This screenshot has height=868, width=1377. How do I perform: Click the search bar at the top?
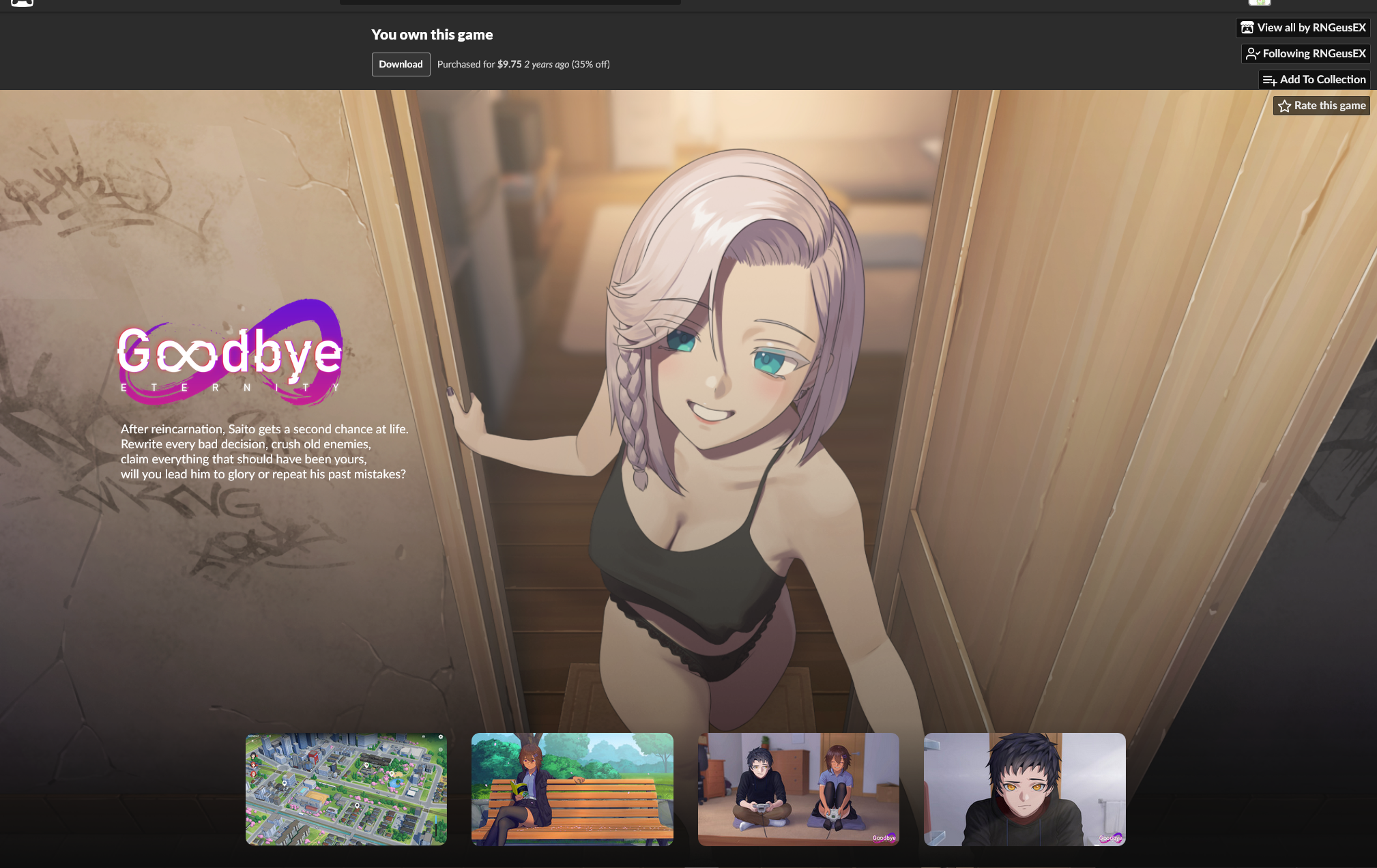point(510,2)
